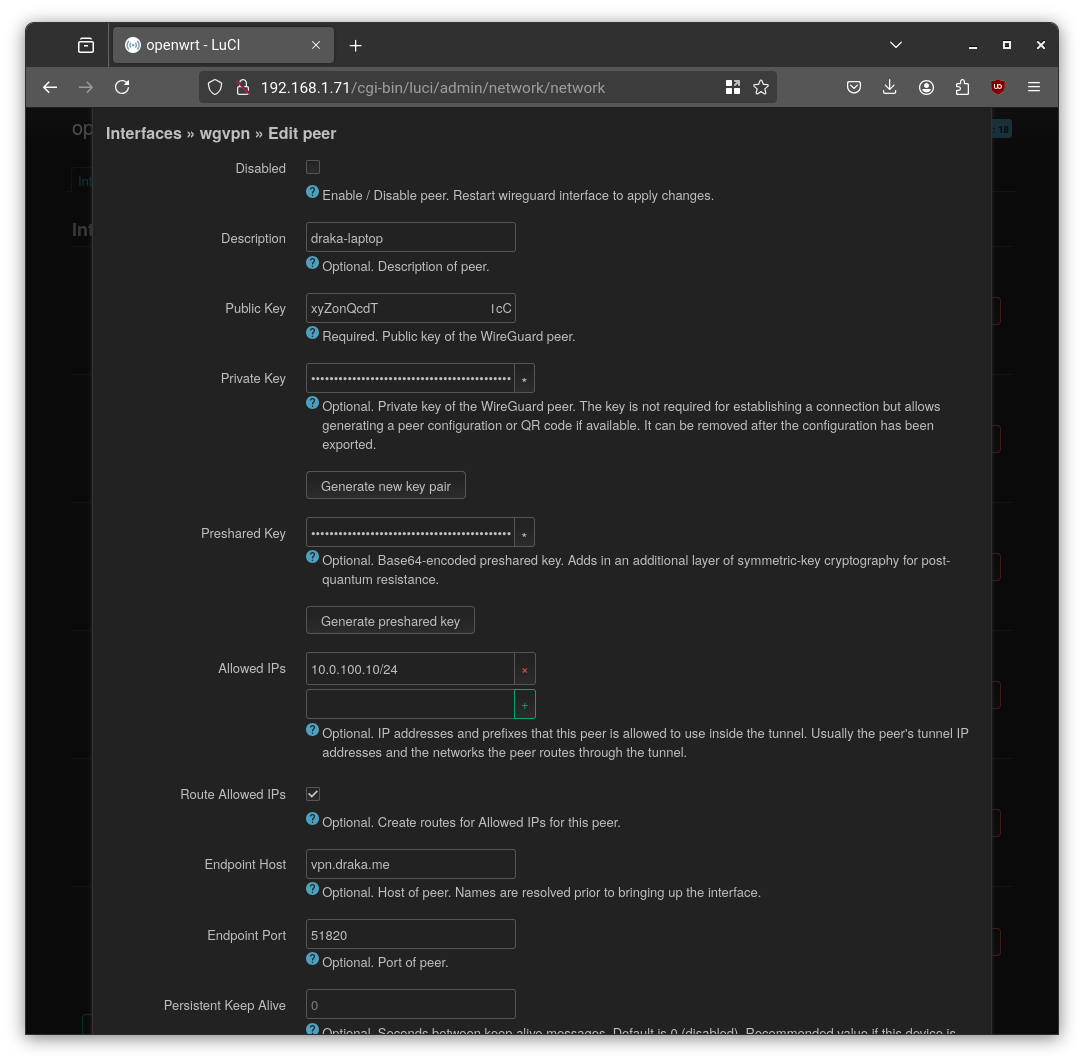Image resolution: width=1084 pixels, height=1063 pixels.
Task: Open the list all tabs chevron
Action: coord(896,44)
